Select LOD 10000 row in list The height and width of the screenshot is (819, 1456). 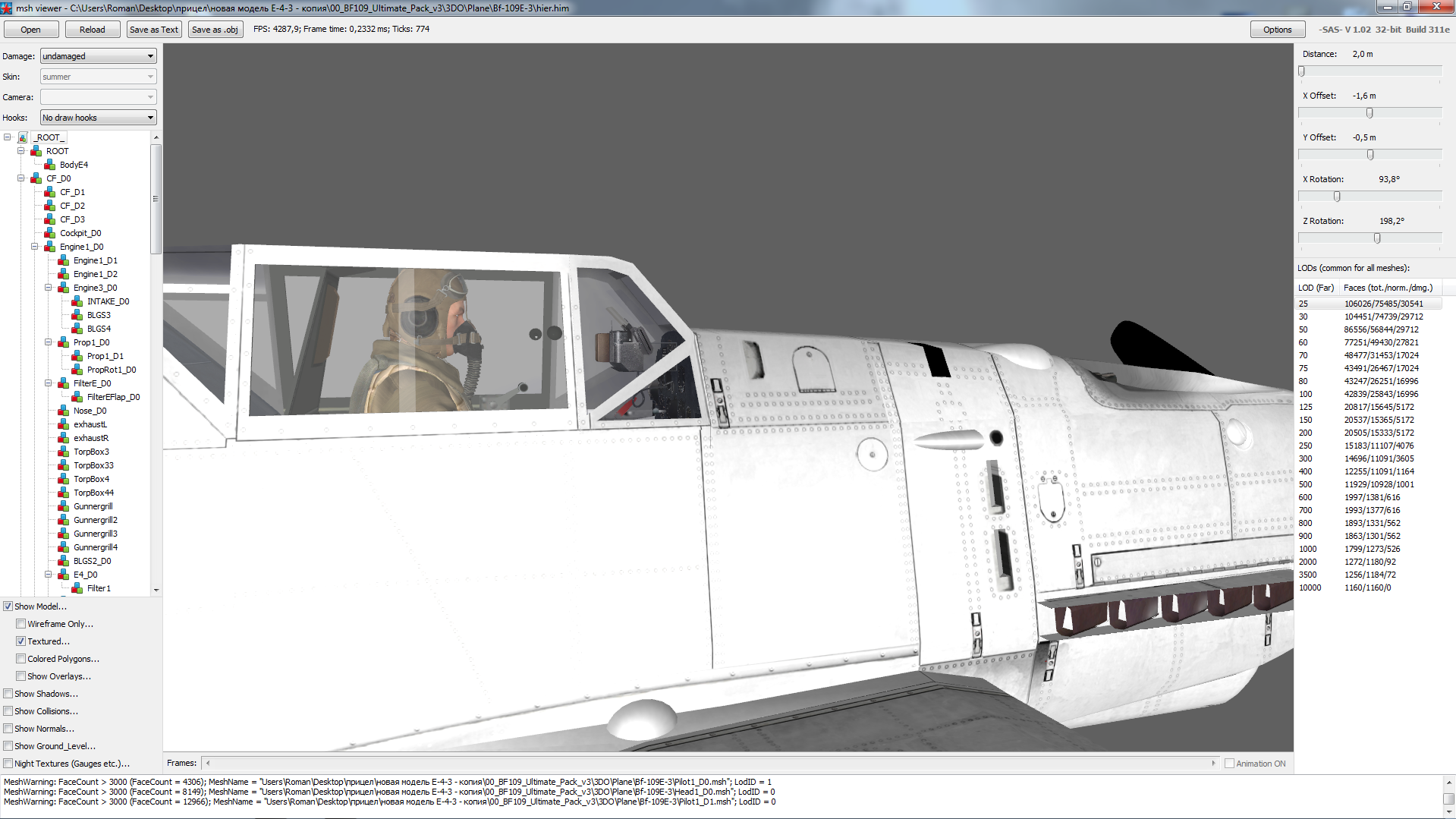coord(1369,587)
